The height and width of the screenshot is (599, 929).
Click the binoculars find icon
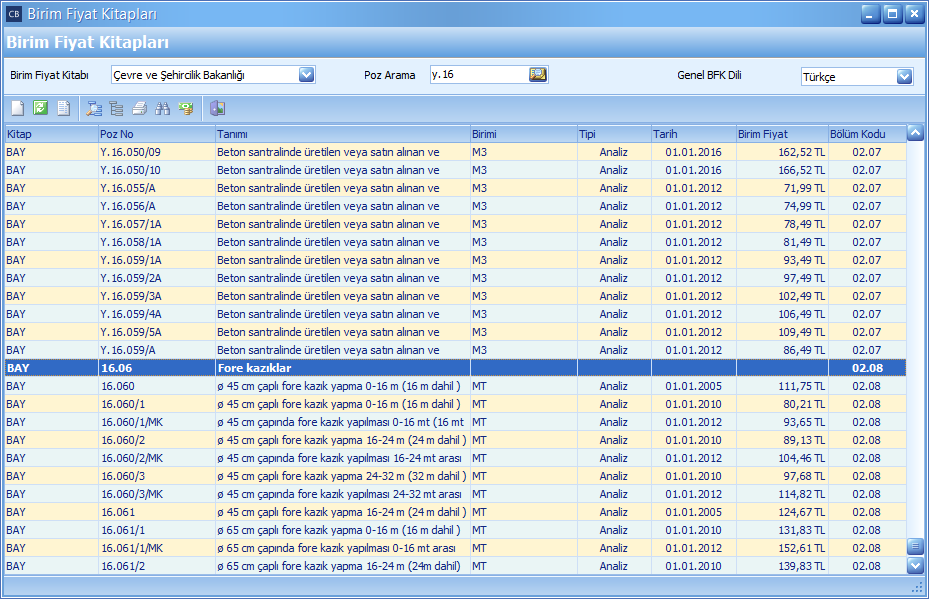tap(163, 108)
